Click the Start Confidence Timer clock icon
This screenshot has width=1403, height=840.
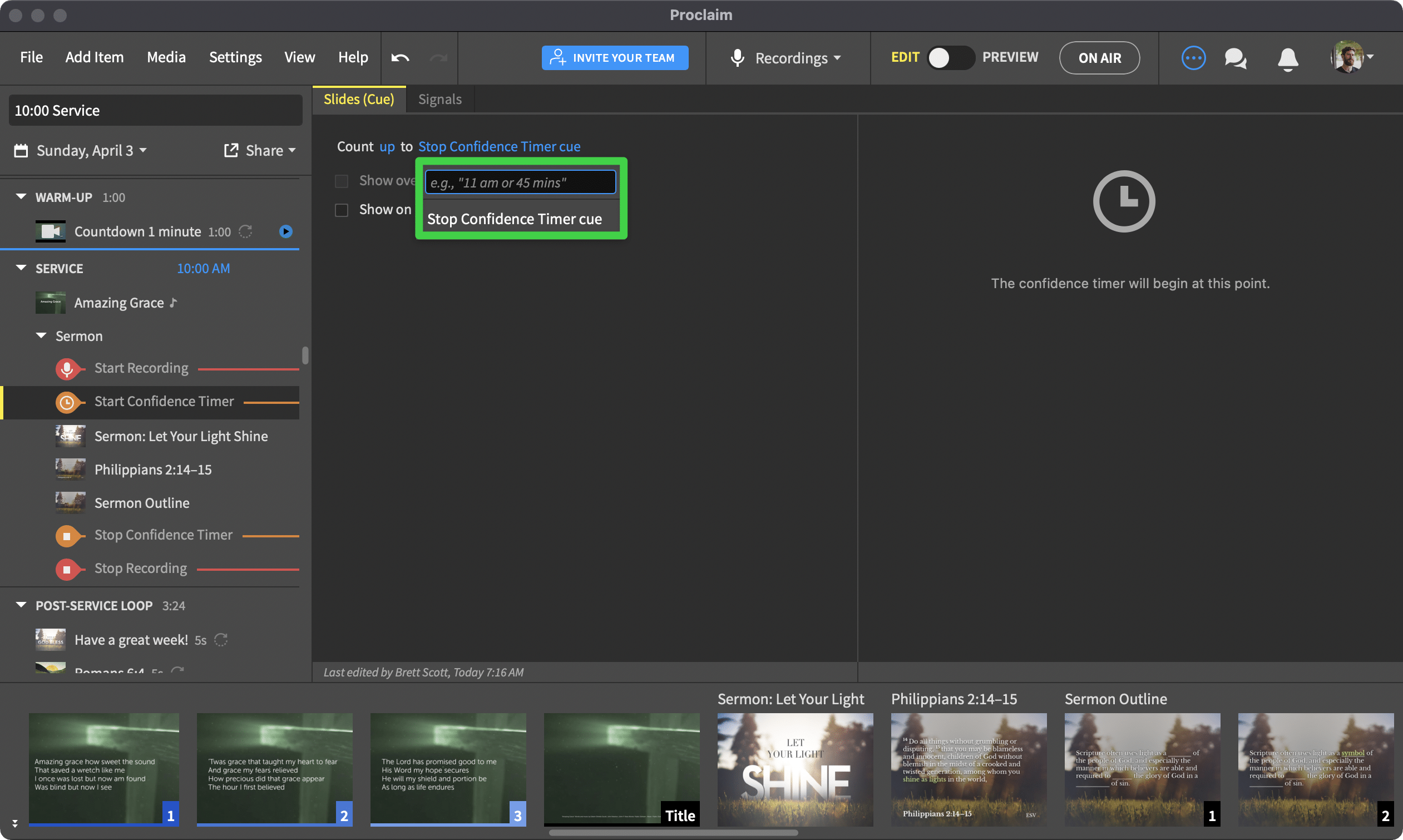(x=67, y=402)
